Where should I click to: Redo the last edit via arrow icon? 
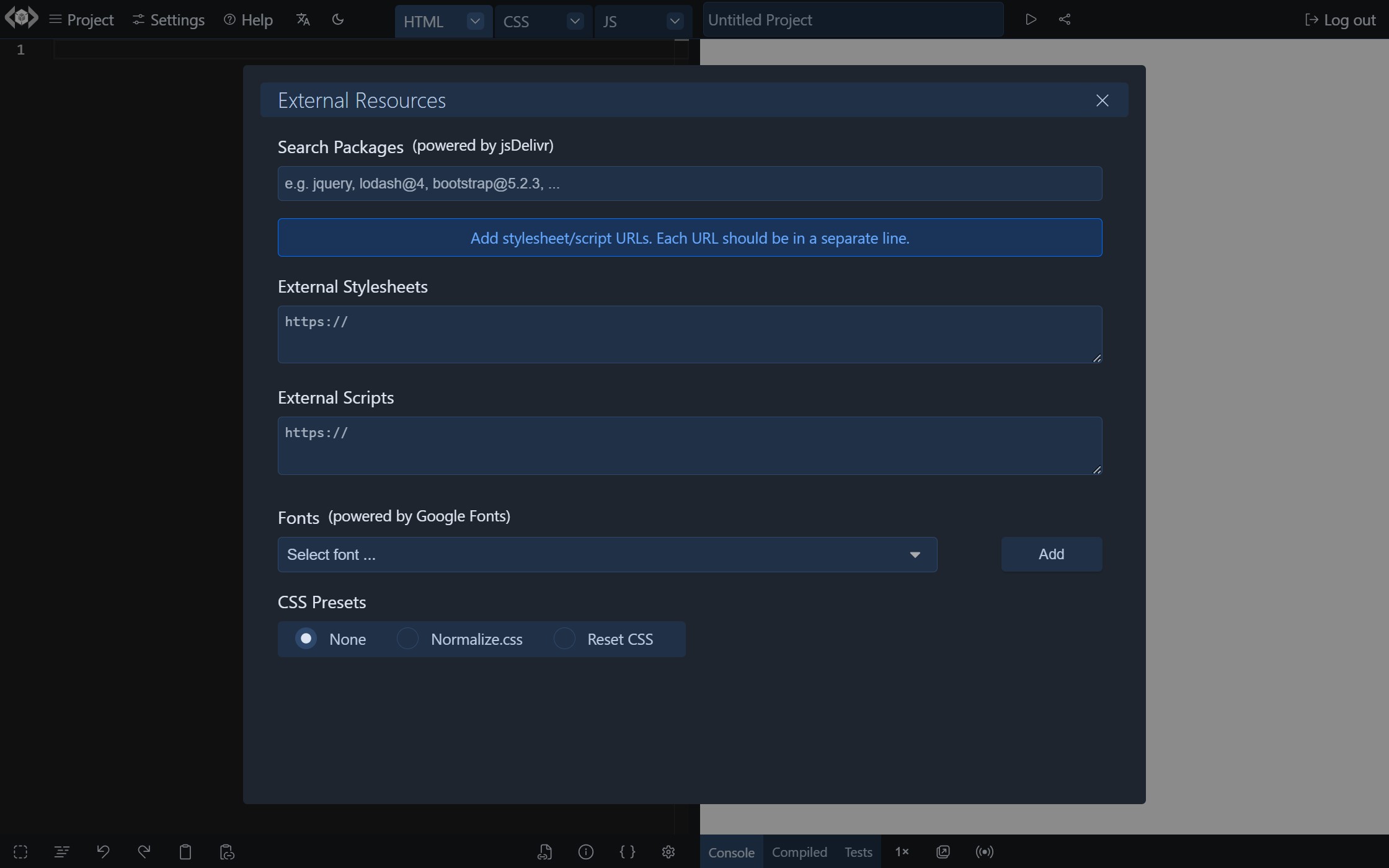(x=144, y=852)
